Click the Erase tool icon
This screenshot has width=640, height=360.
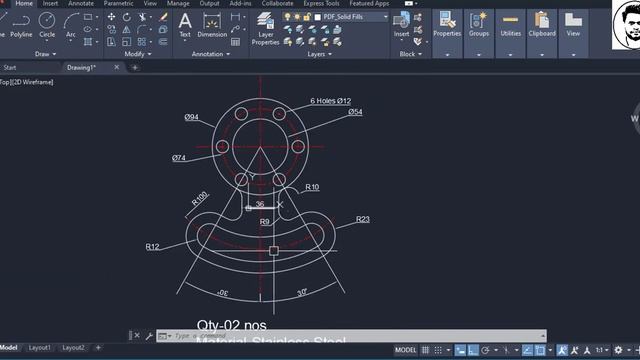(x=163, y=17)
